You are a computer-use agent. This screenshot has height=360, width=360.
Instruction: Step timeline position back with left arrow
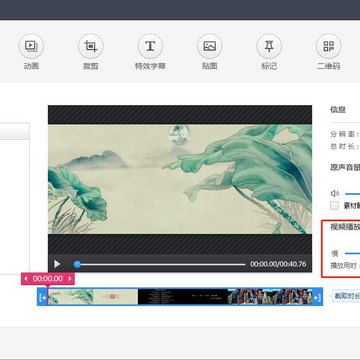coord(26,279)
